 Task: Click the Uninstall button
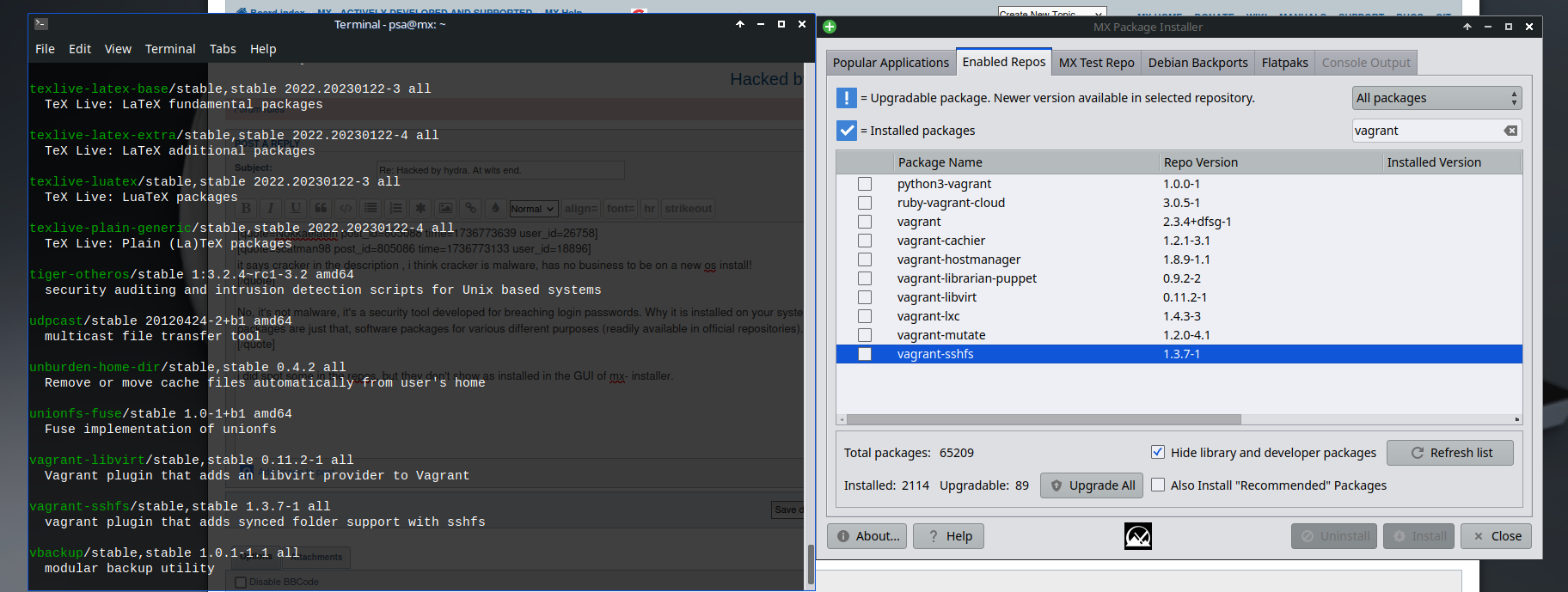coord(1334,536)
